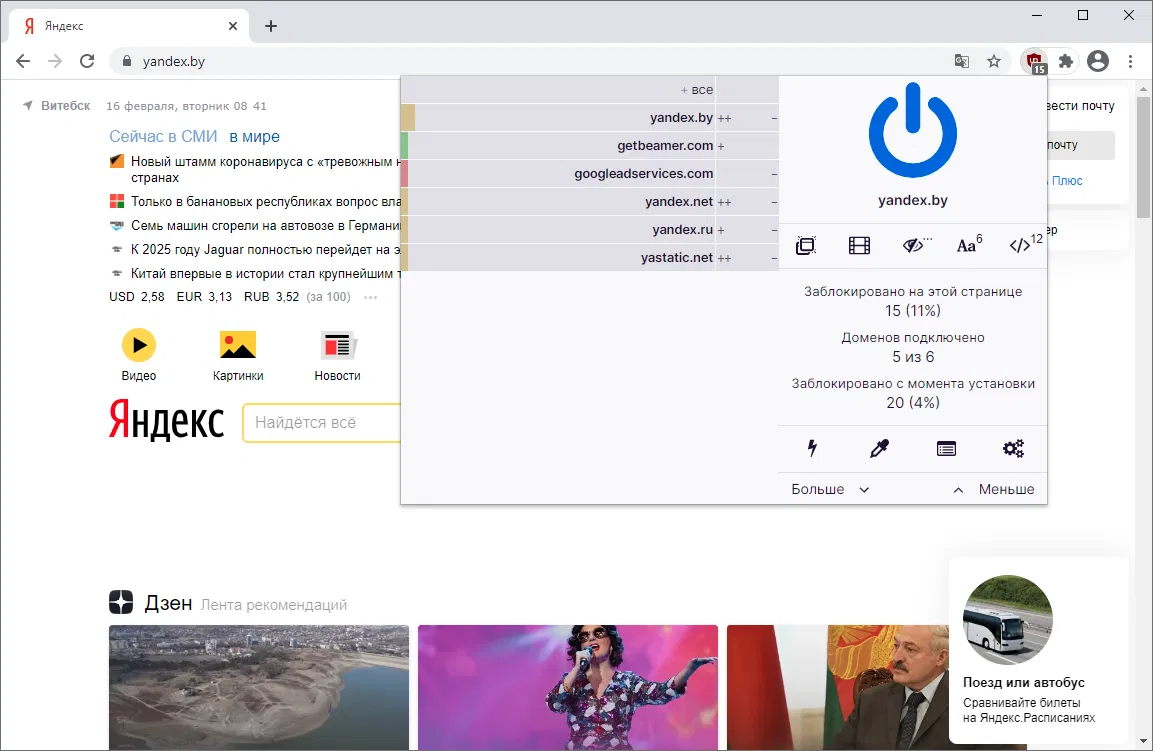
Task: Click getbeamer.com green rule cell
Action: pyautogui.click(x=404, y=146)
